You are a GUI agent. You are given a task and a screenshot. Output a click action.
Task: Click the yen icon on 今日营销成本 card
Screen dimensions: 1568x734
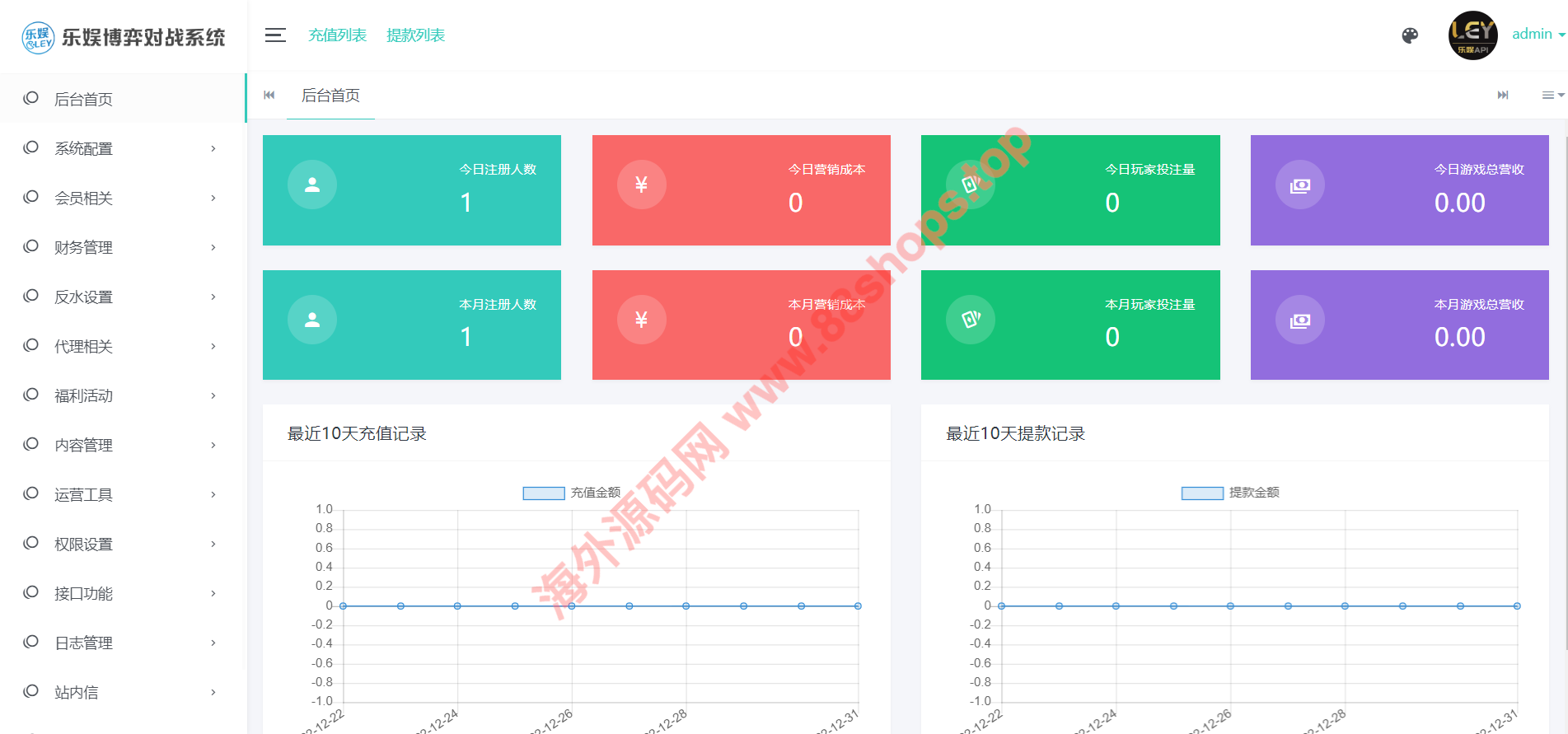pyautogui.click(x=641, y=185)
